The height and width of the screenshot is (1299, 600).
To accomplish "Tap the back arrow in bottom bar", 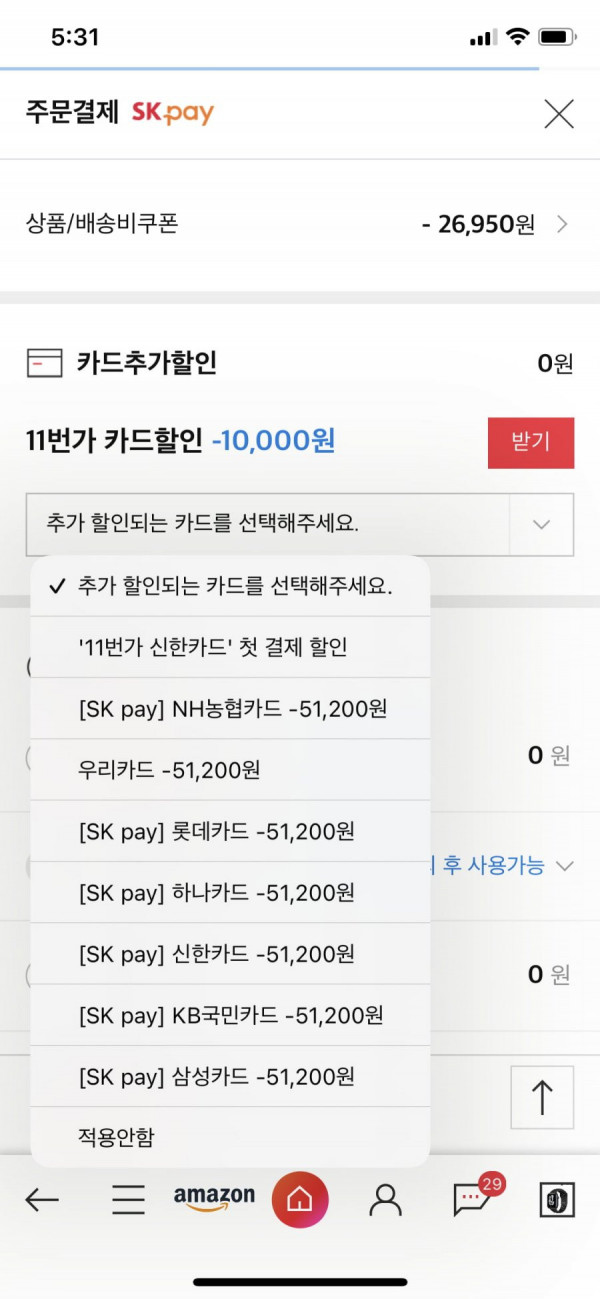I will (42, 1200).
